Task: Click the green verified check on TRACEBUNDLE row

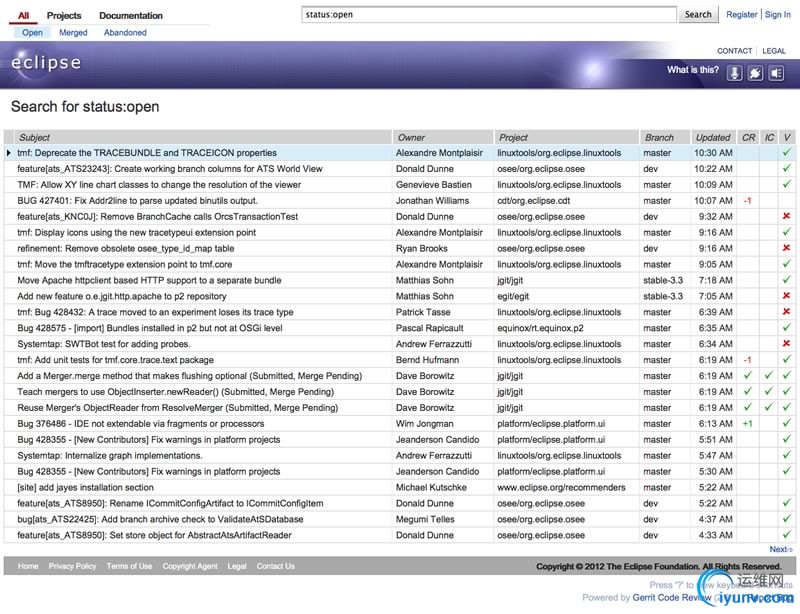Action: (x=787, y=152)
